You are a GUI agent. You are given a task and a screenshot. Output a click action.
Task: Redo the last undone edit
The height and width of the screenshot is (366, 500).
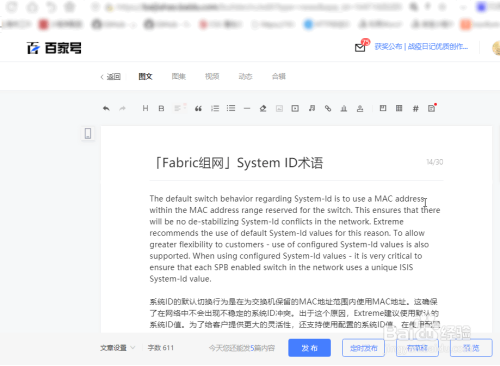pyautogui.click(x=122, y=108)
